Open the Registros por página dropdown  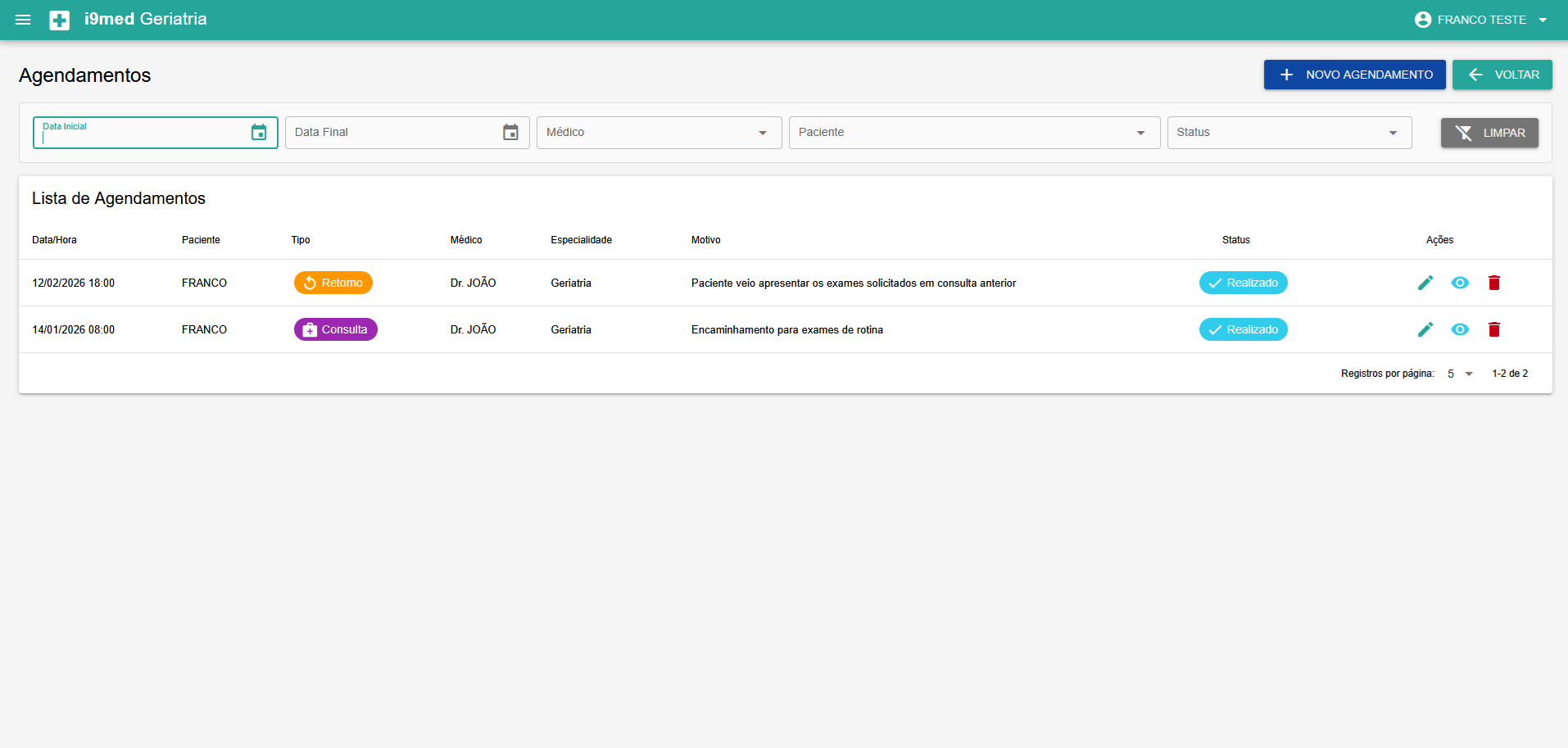click(x=1461, y=374)
